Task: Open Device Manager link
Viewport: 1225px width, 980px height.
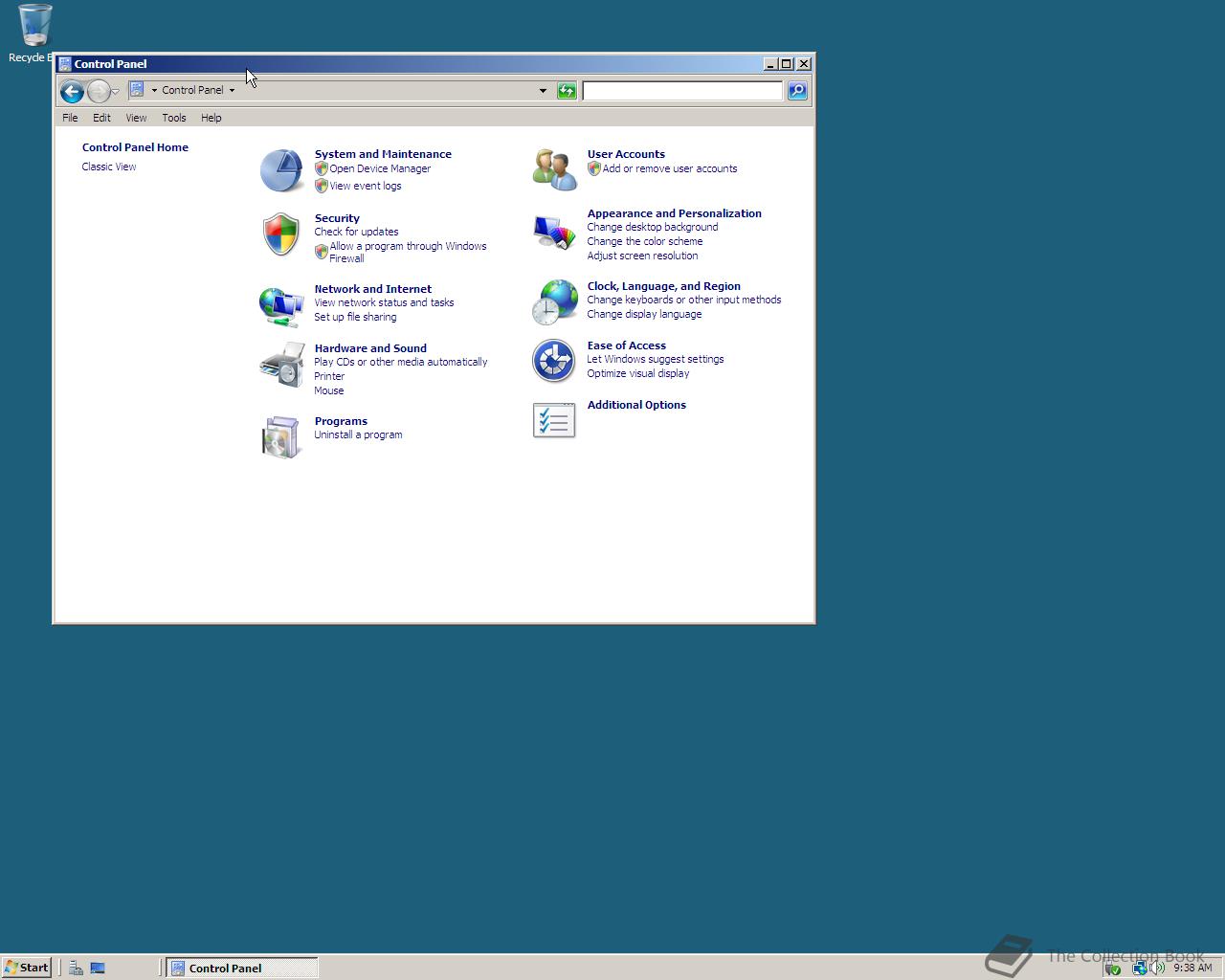Action: pyautogui.click(x=380, y=168)
